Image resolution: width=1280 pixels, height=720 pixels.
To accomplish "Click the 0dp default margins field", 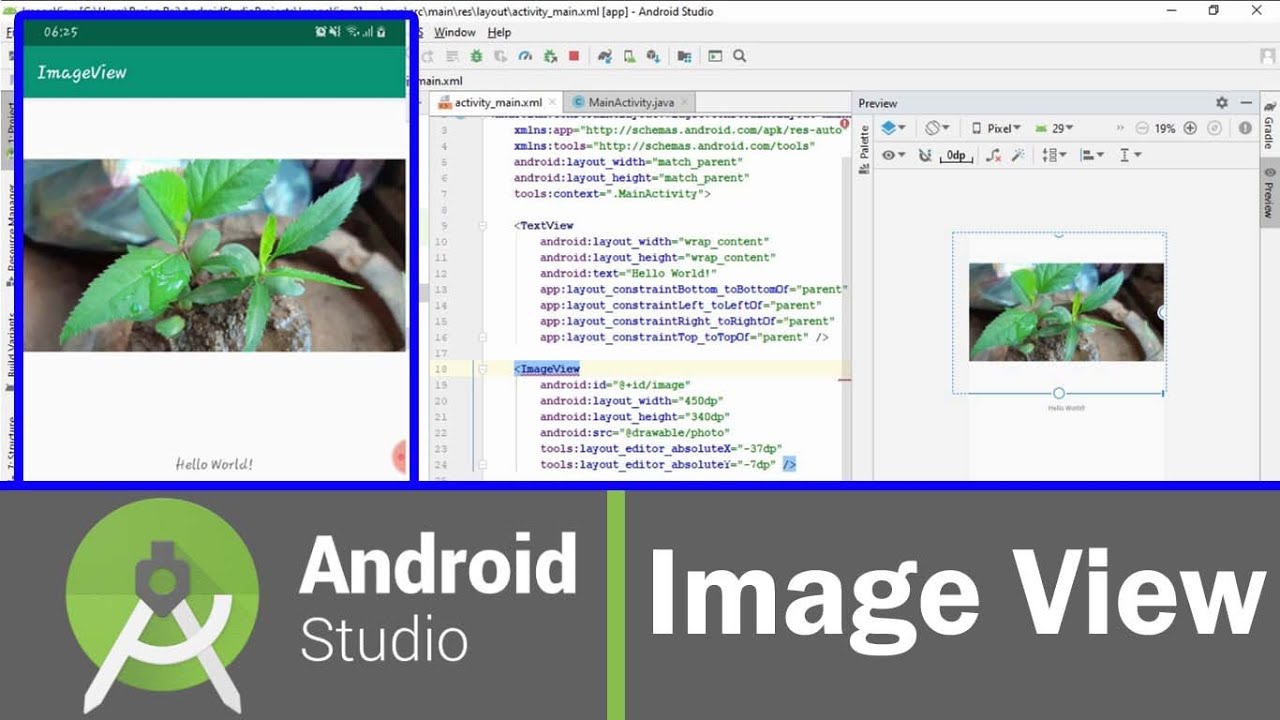I will click(957, 155).
